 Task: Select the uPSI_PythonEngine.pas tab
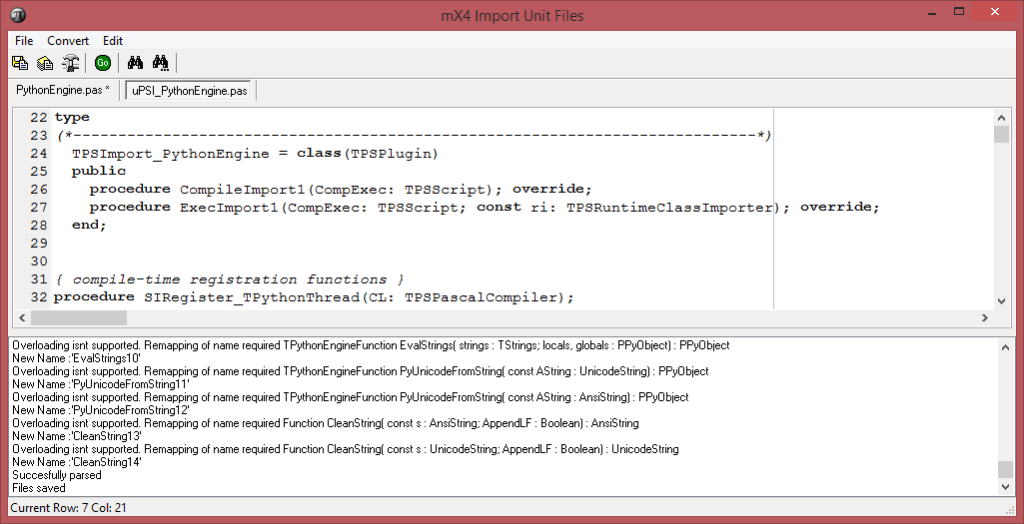tap(189, 91)
